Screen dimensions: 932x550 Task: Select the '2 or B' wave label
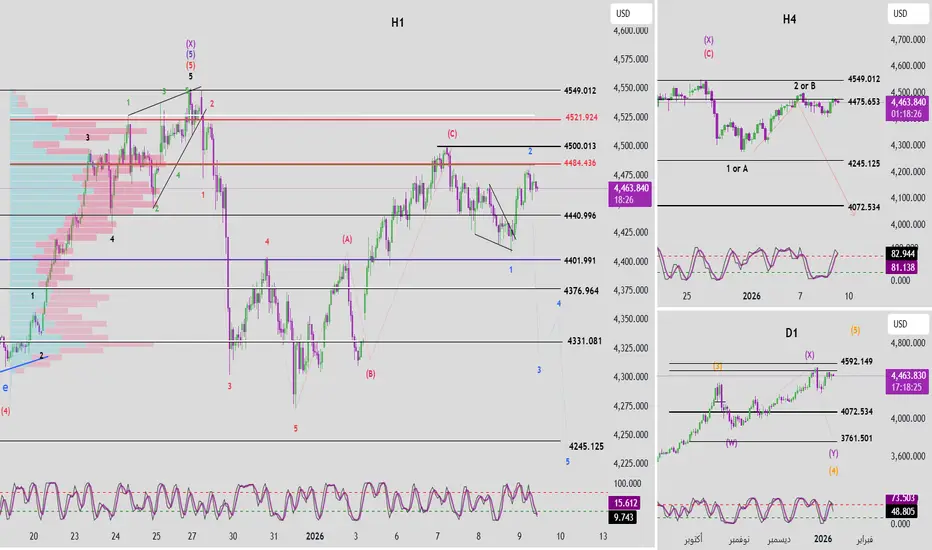click(805, 86)
